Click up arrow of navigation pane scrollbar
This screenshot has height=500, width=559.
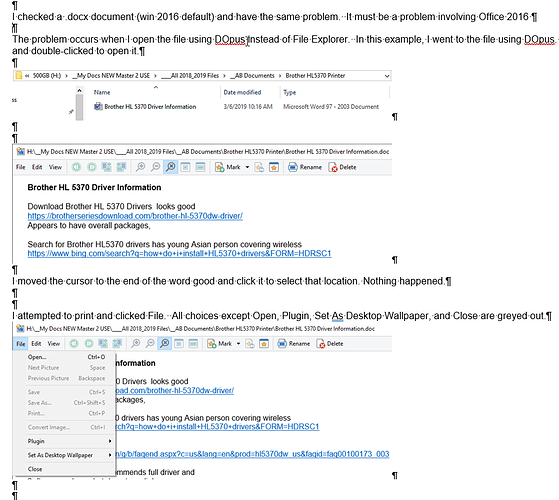(80, 91)
